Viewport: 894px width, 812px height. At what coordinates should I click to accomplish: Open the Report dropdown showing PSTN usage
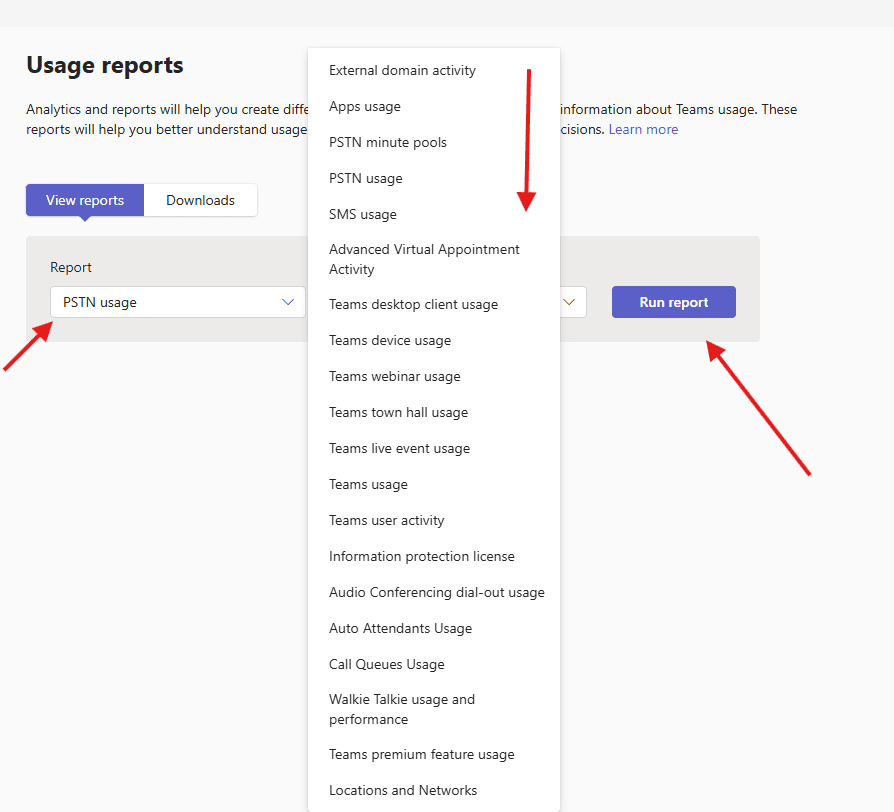tap(177, 302)
